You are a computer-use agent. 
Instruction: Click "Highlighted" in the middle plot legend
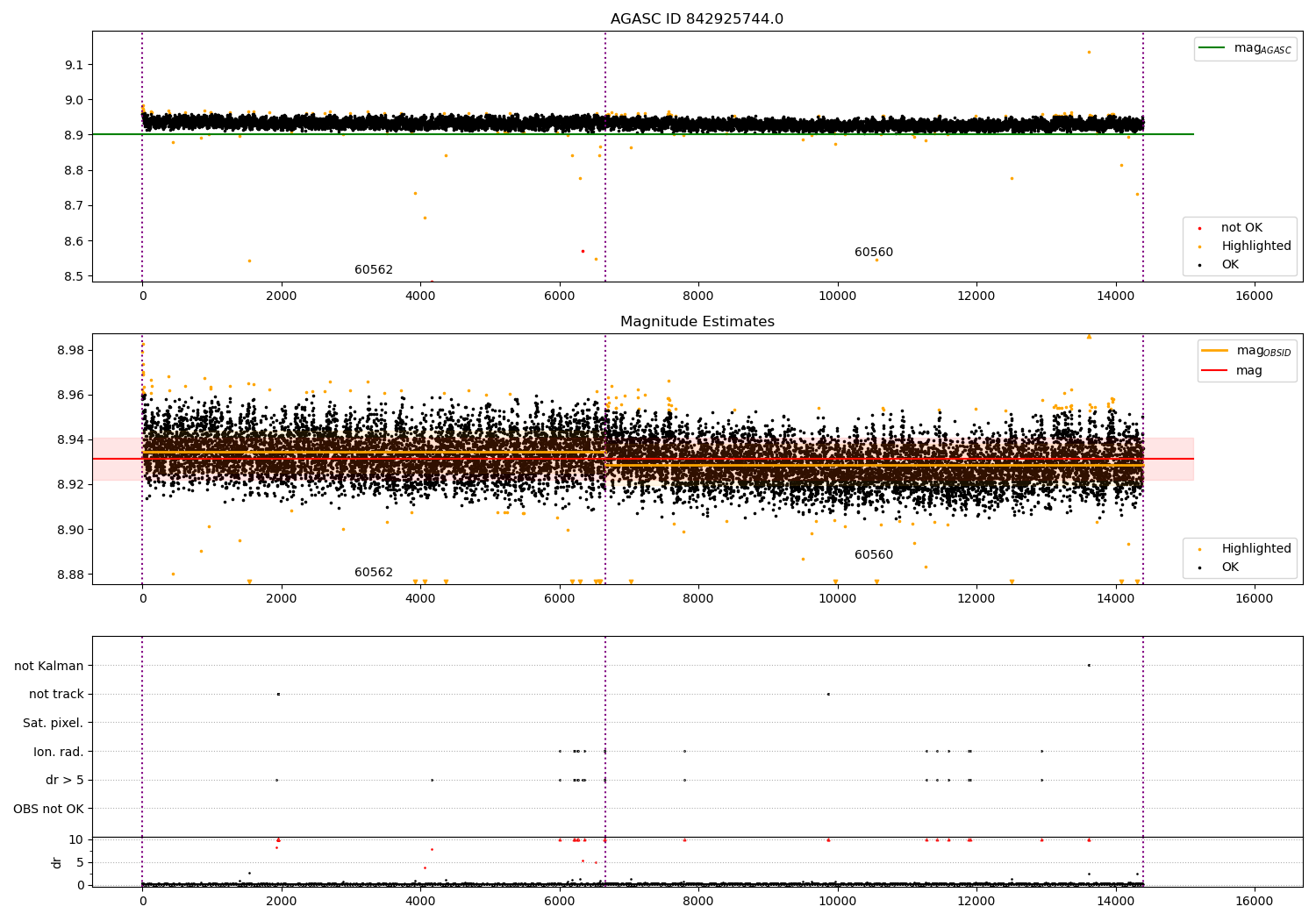click(x=1255, y=549)
